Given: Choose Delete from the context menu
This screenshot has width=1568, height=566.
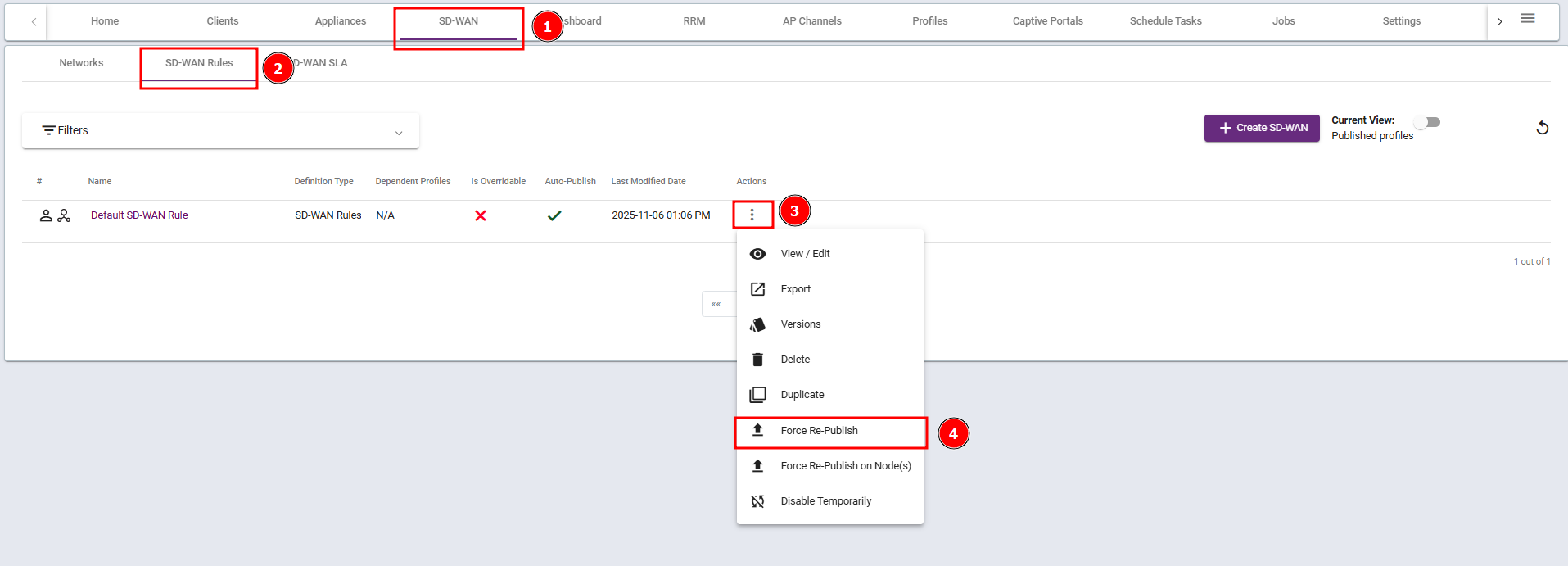Looking at the screenshot, I should tap(830, 360).
